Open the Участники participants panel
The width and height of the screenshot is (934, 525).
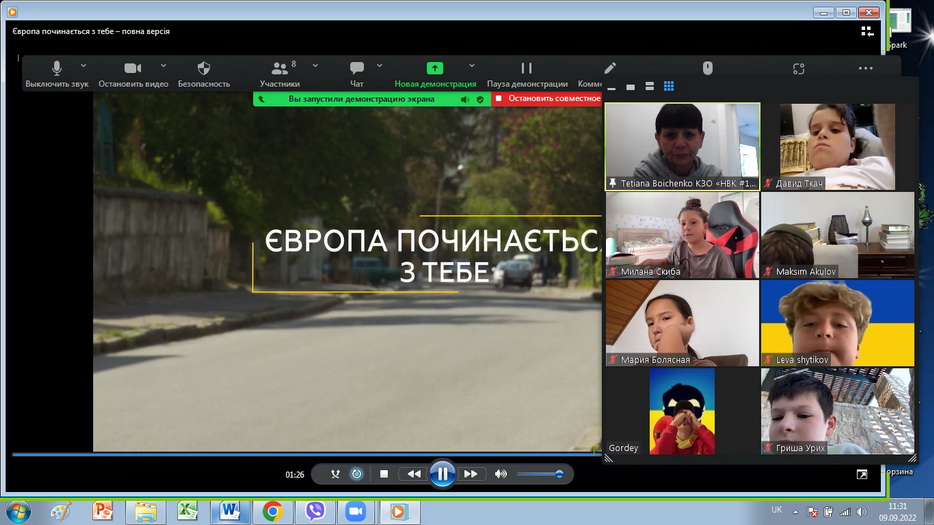click(280, 74)
